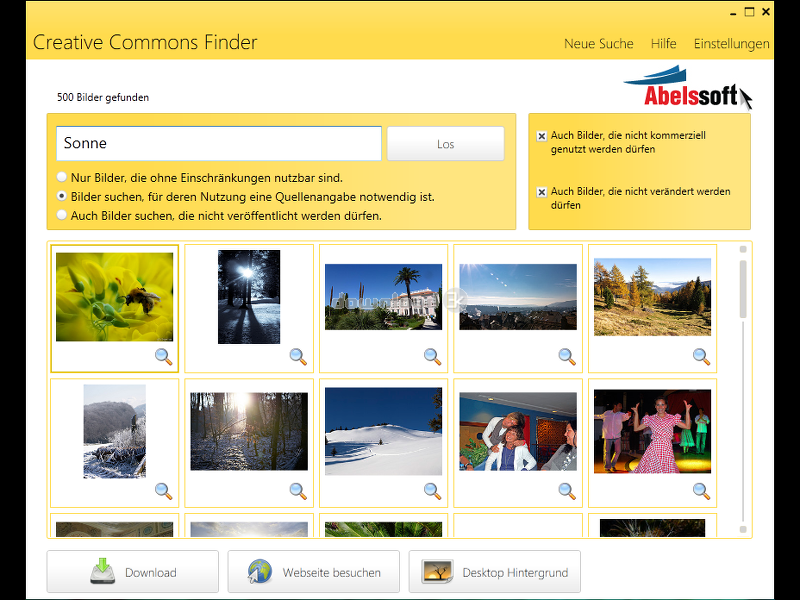
Task: Click the Abelssoft logo
Action: click(687, 87)
